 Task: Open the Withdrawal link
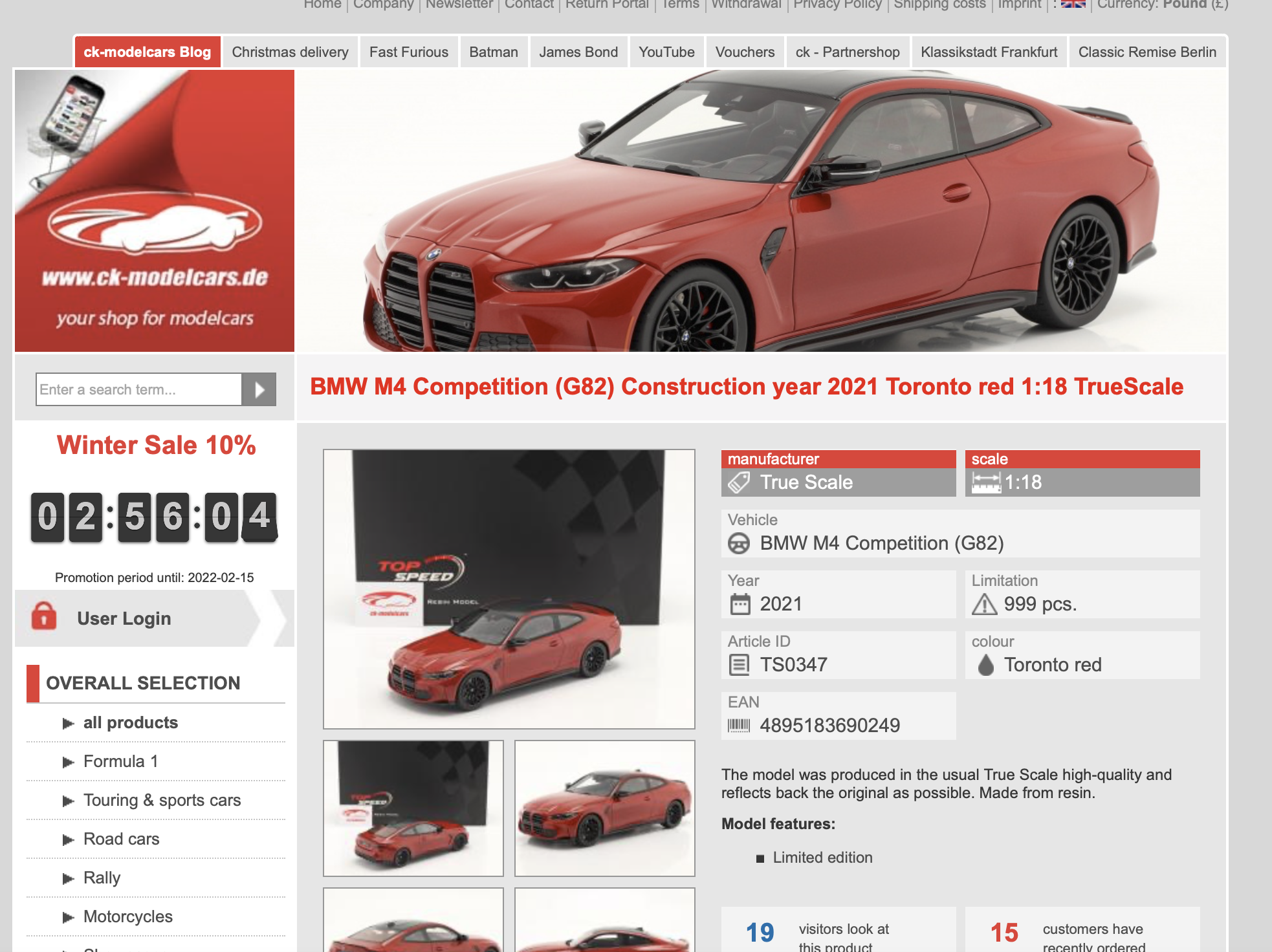[746, 5]
